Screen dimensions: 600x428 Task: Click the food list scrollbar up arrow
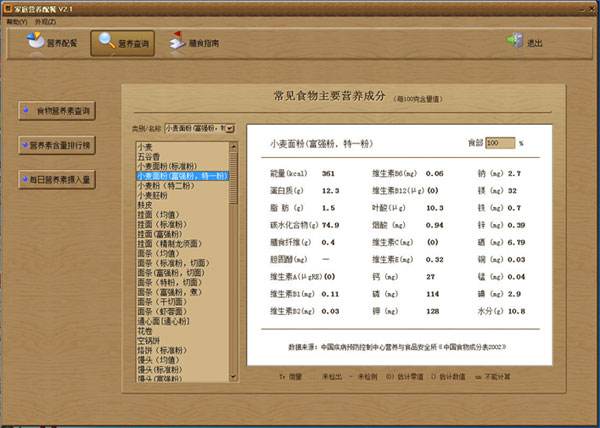(234, 144)
